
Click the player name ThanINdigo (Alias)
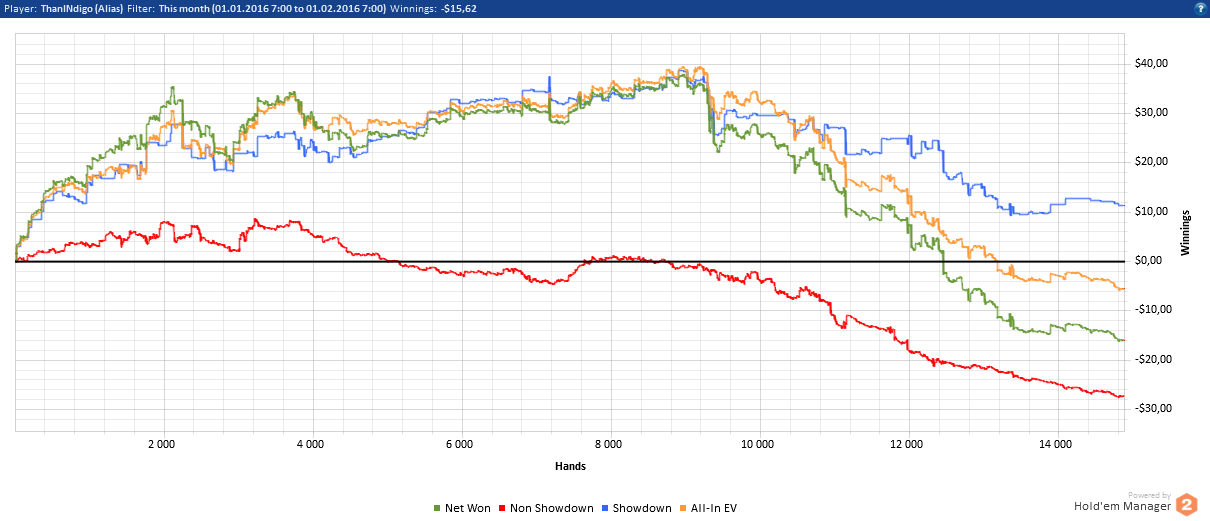click(x=83, y=8)
